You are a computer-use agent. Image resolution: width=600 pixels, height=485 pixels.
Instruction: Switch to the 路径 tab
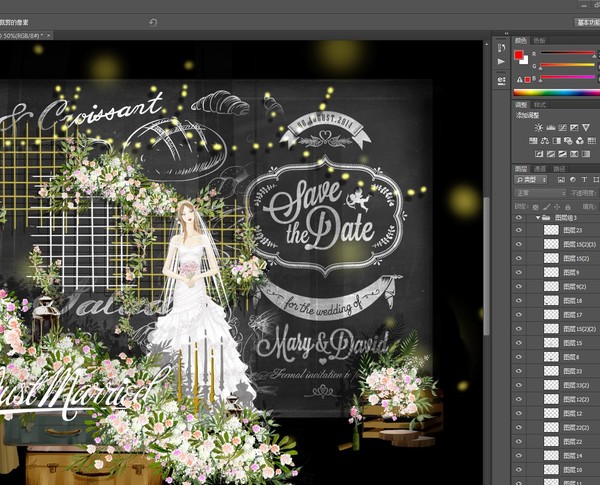tap(559, 169)
